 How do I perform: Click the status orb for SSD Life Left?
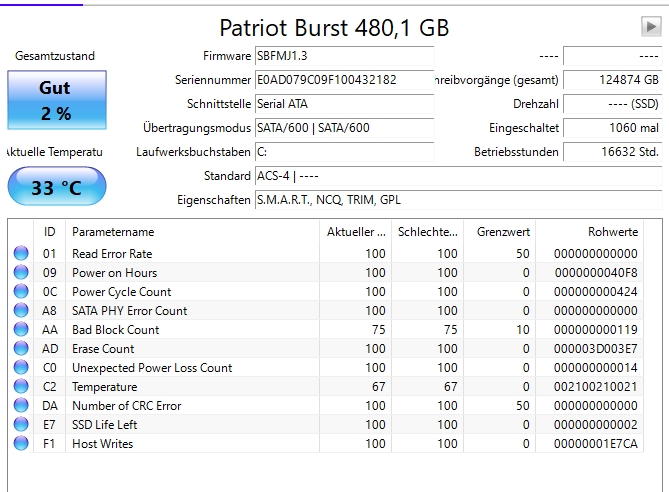pyautogui.click(x=21, y=424)
